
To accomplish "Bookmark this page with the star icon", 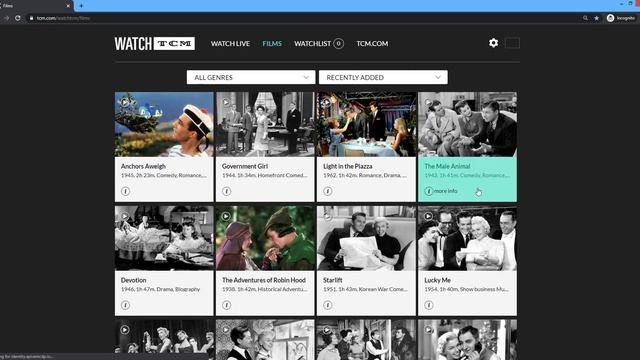I will [596, 18].
